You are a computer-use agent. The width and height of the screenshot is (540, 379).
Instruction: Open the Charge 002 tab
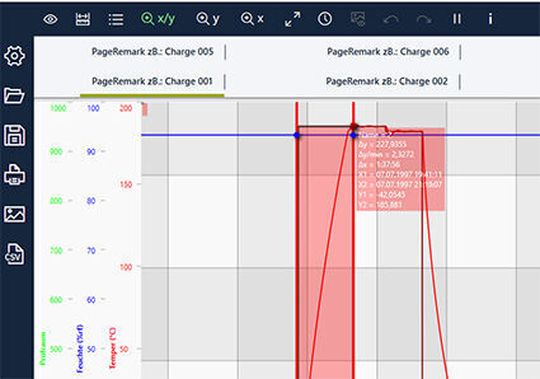point(387,82)
